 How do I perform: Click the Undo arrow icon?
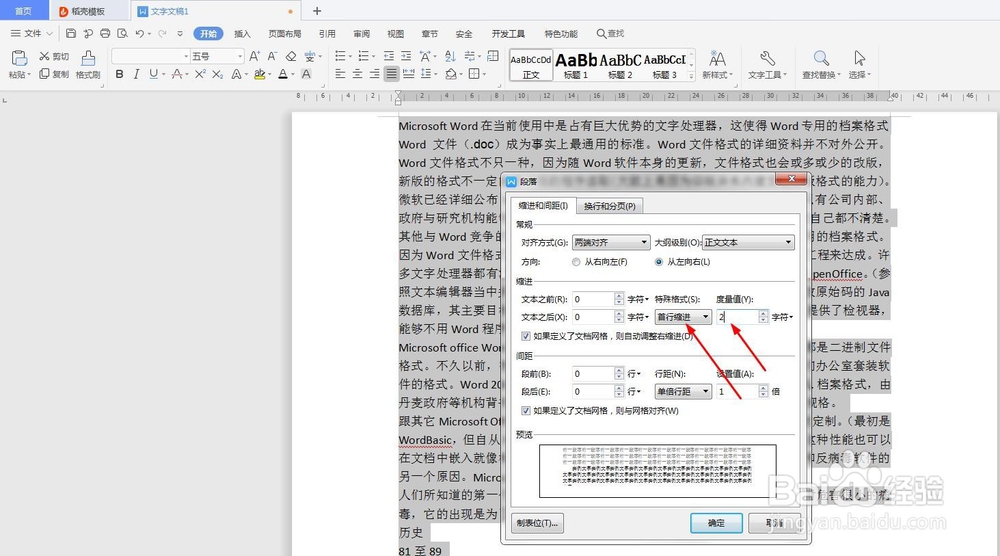click(140, 33)
